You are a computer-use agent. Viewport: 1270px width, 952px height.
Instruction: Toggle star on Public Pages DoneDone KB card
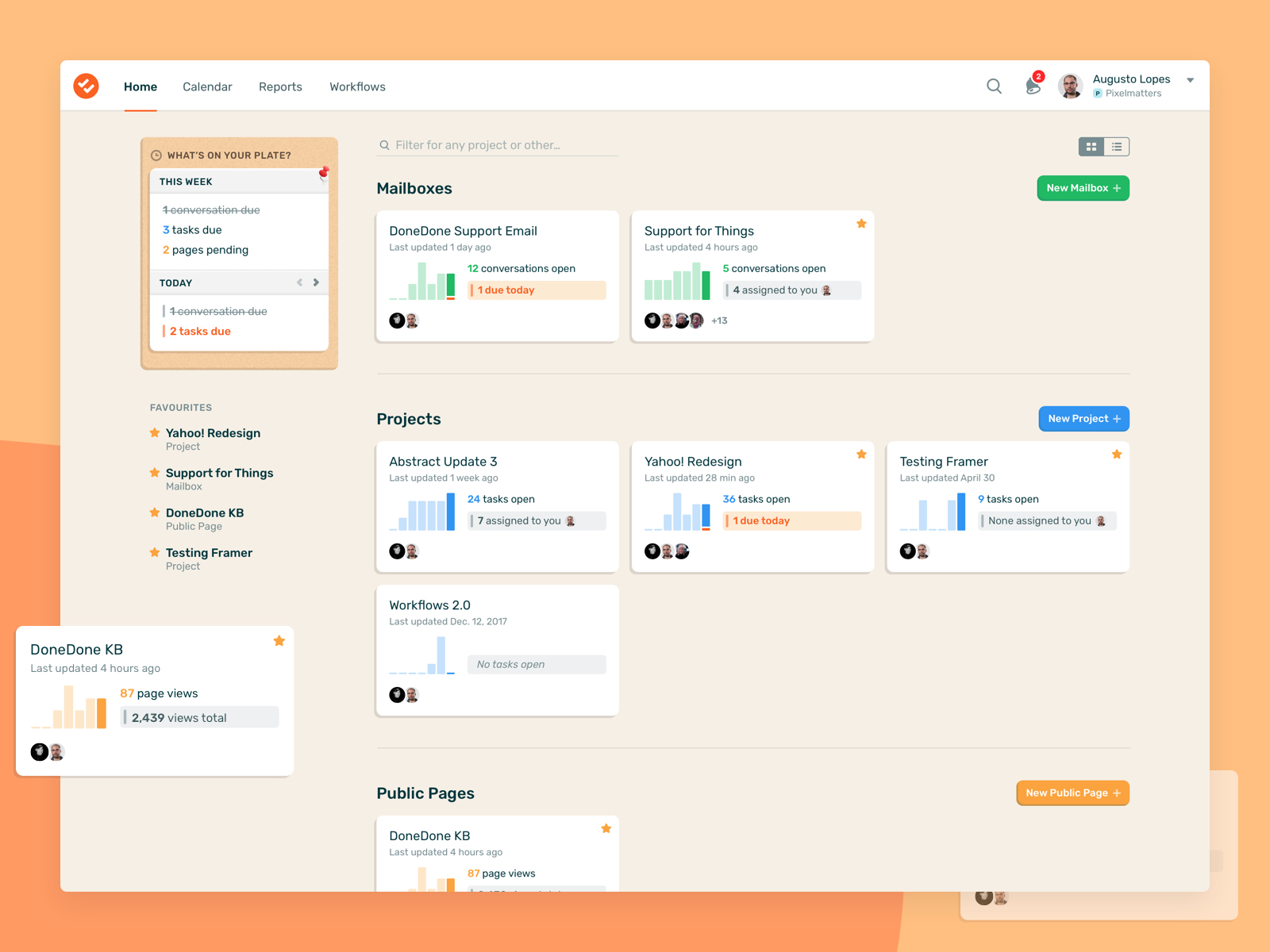pyautogui.click(x=606, y=829)
